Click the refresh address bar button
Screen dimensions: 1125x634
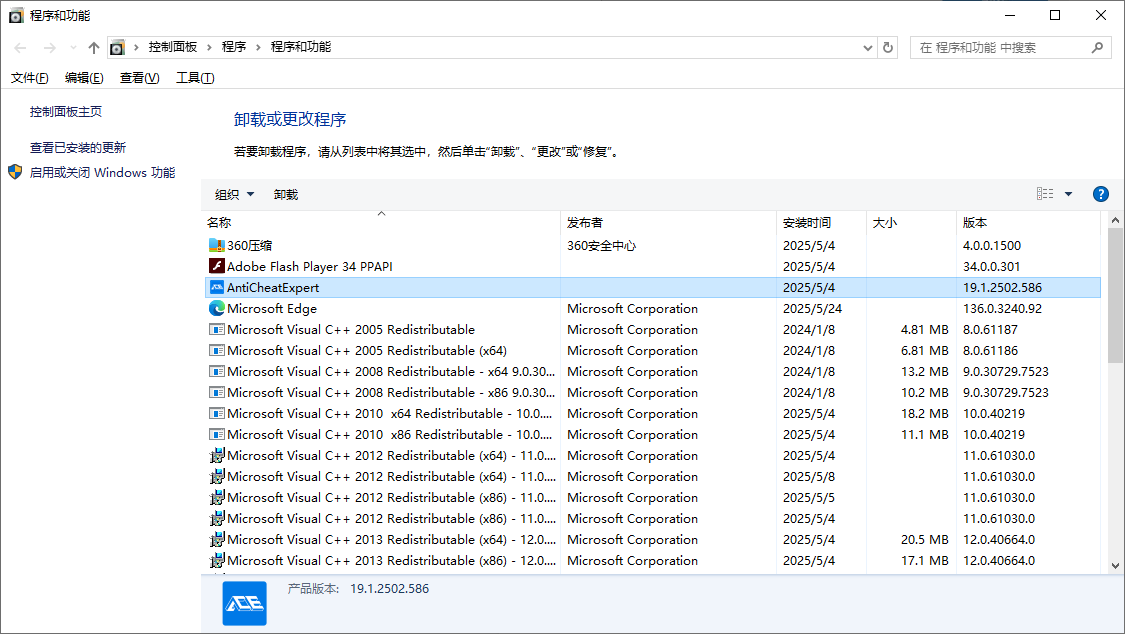888,47
